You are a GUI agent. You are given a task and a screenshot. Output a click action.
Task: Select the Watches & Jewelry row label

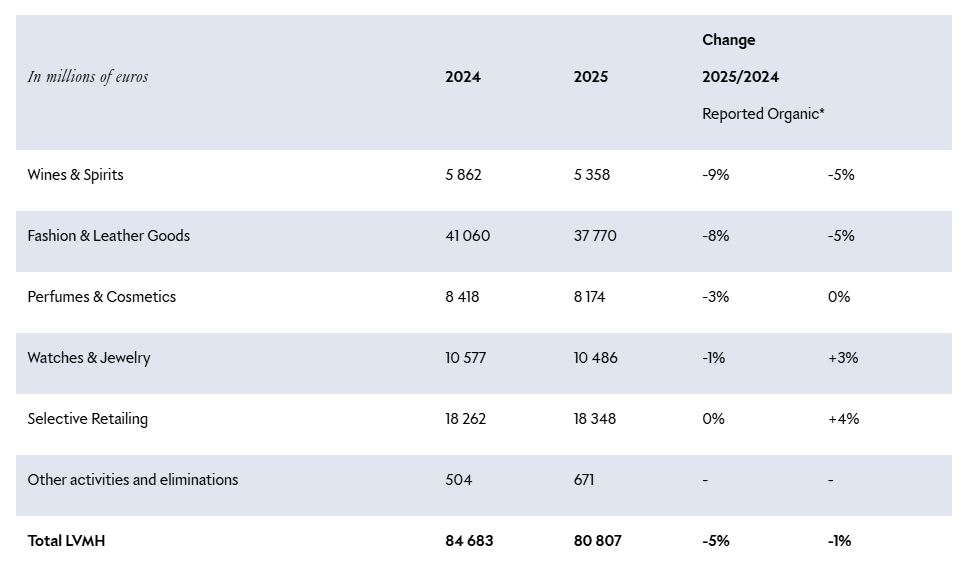89,358
